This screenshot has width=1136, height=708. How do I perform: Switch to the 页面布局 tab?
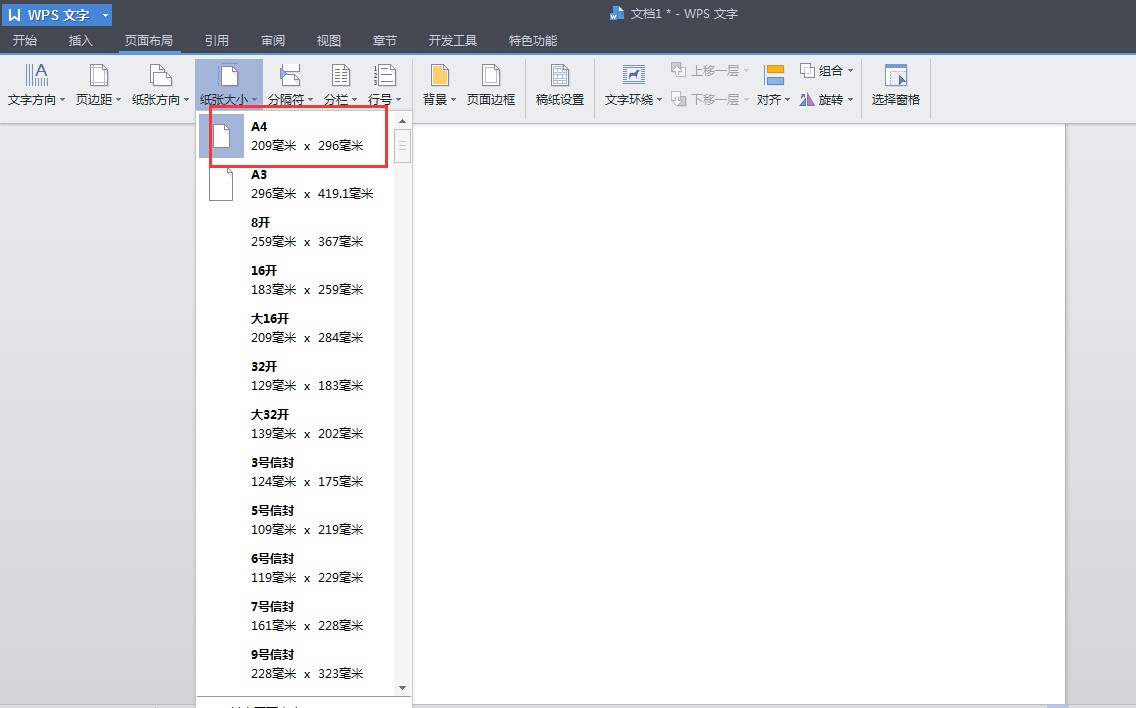(149, 41)
